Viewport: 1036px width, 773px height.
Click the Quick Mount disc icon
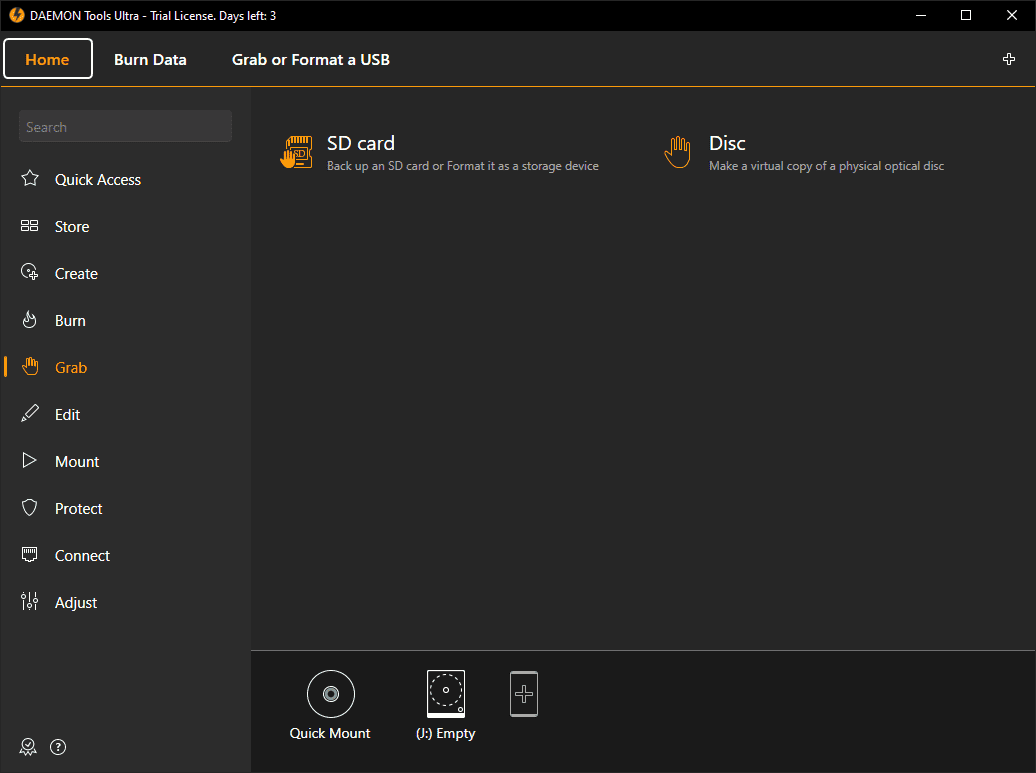(331, 694)
